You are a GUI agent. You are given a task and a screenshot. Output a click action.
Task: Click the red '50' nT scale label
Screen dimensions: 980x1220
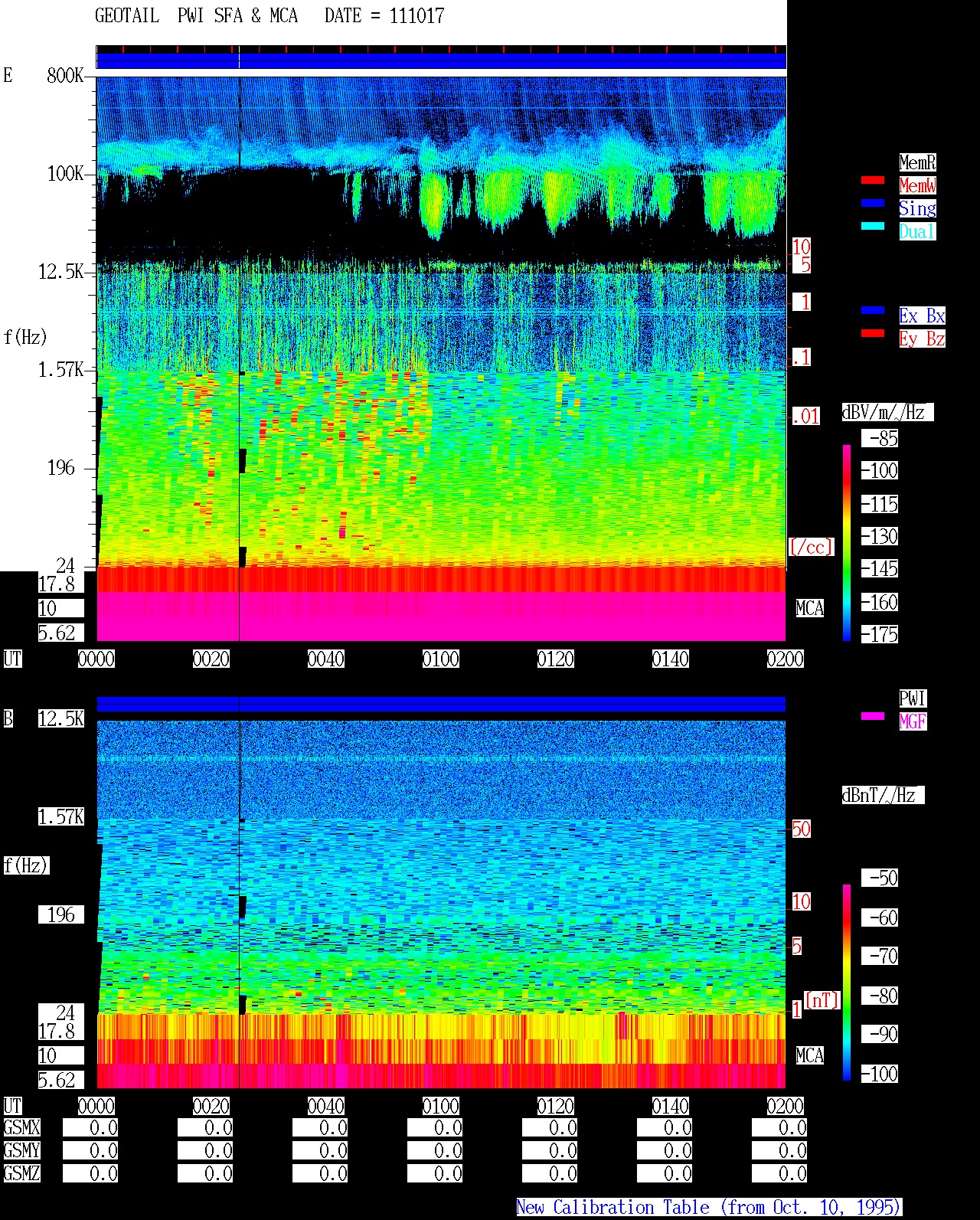801,829
